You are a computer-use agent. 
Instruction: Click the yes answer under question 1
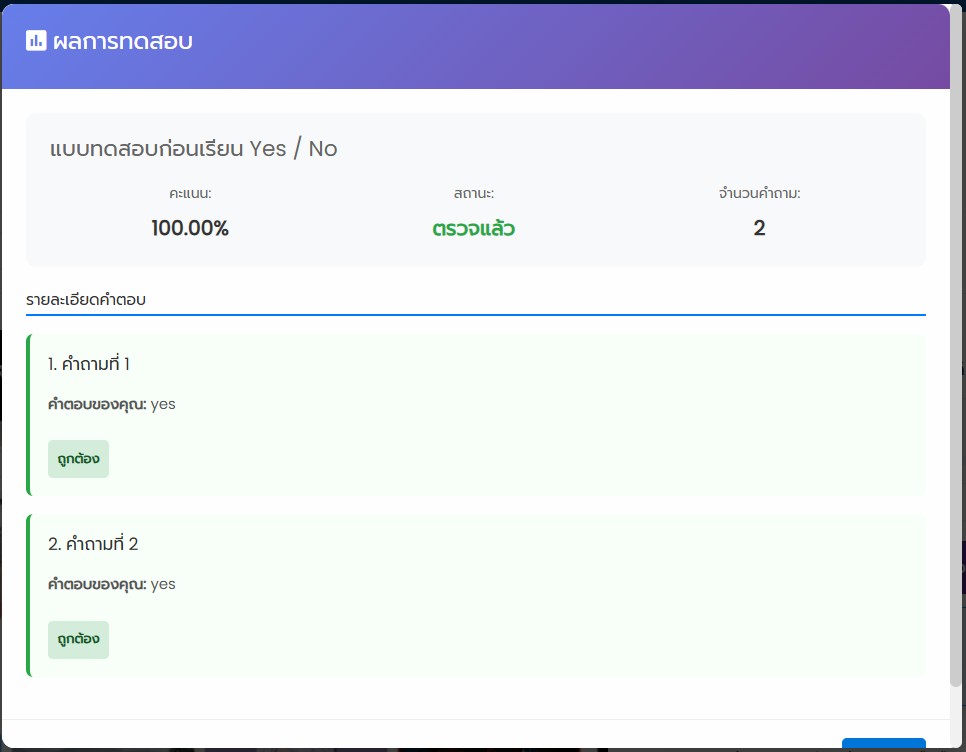[163, 404]
